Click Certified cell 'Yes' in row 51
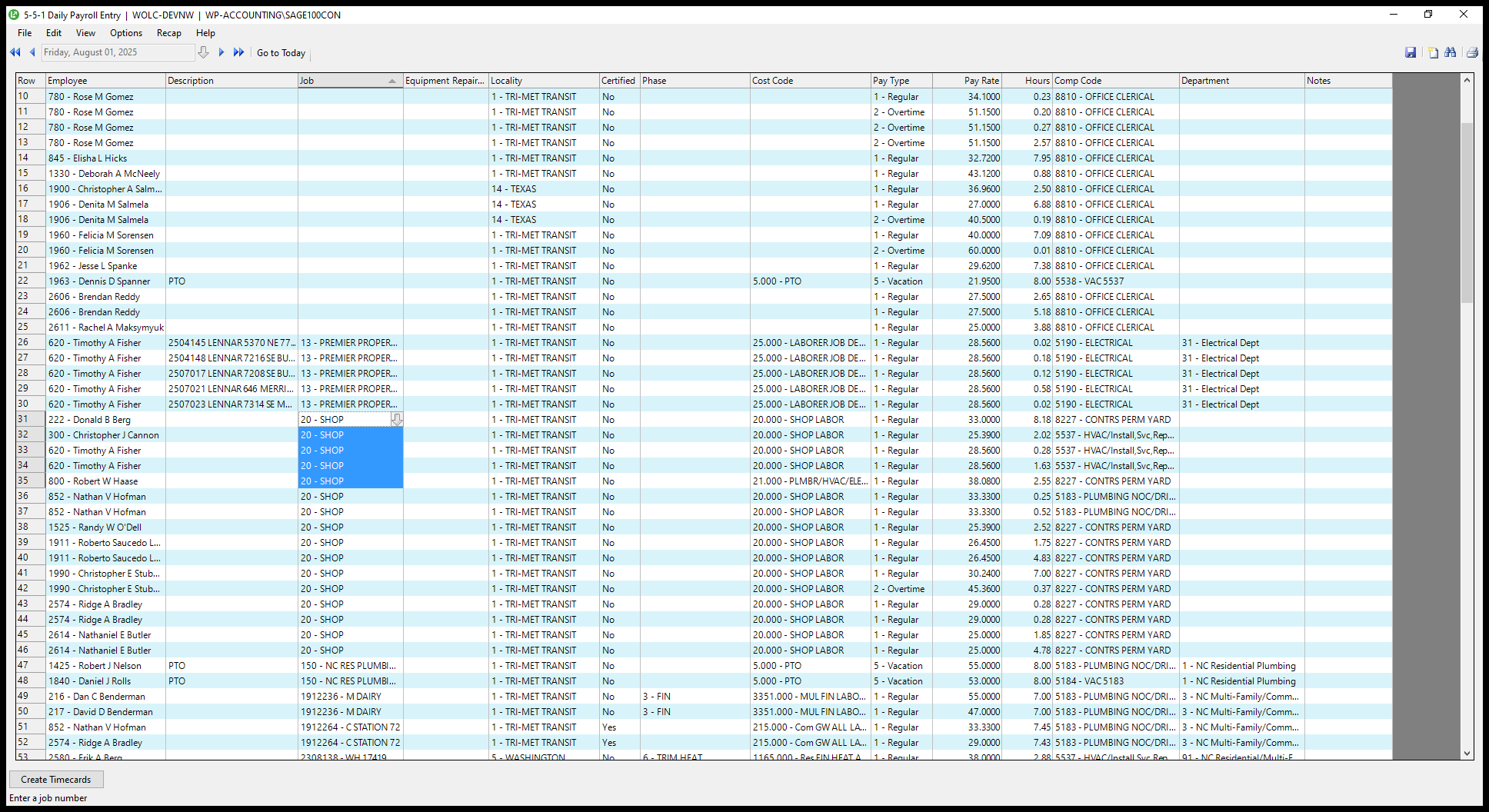1489x812 pixels. [609, 727]
